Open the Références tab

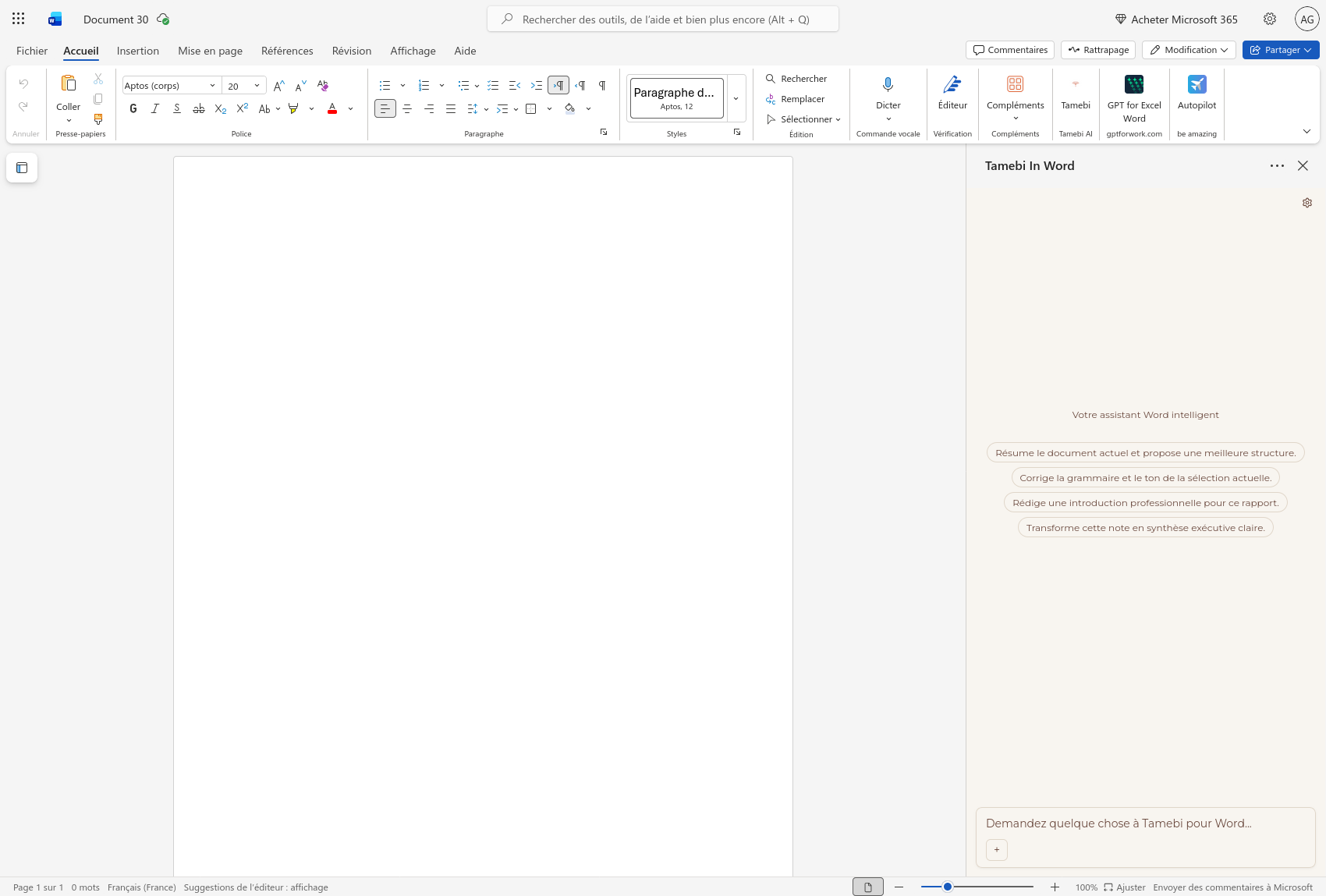[287, 51]
